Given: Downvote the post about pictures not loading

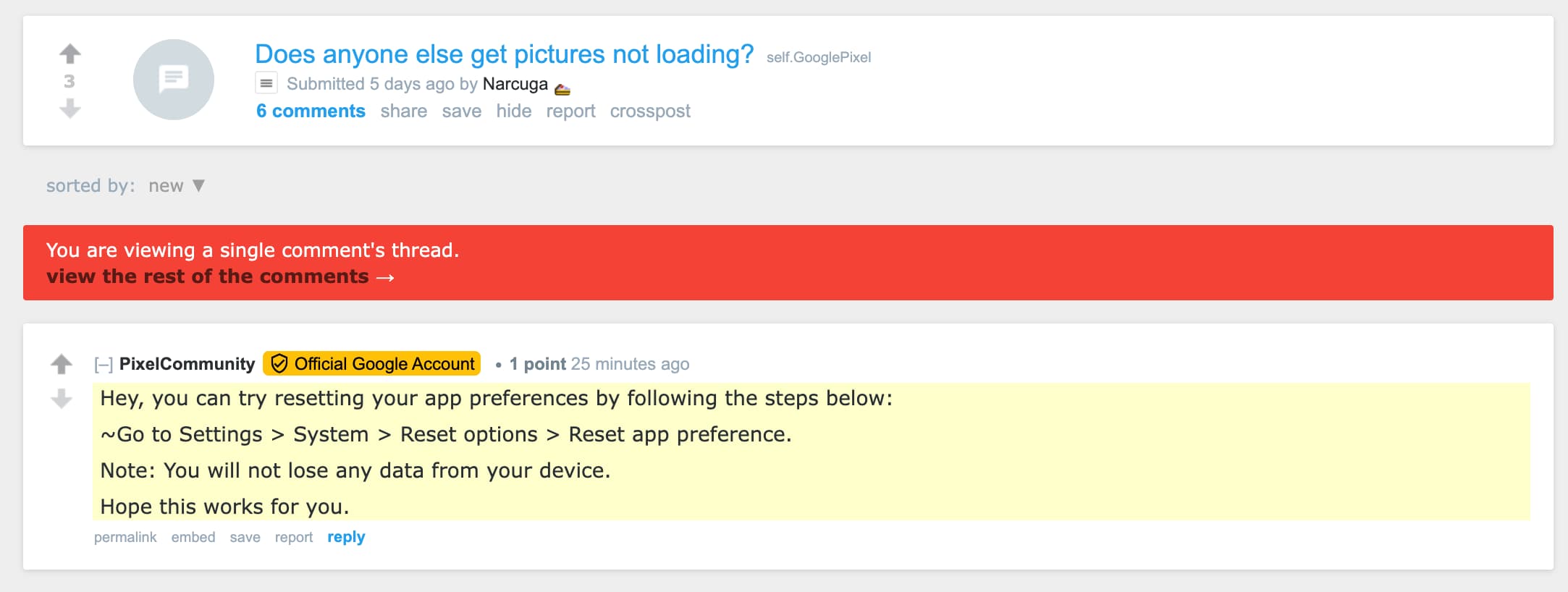Looking at the screenshot, I should pos(69,109).
